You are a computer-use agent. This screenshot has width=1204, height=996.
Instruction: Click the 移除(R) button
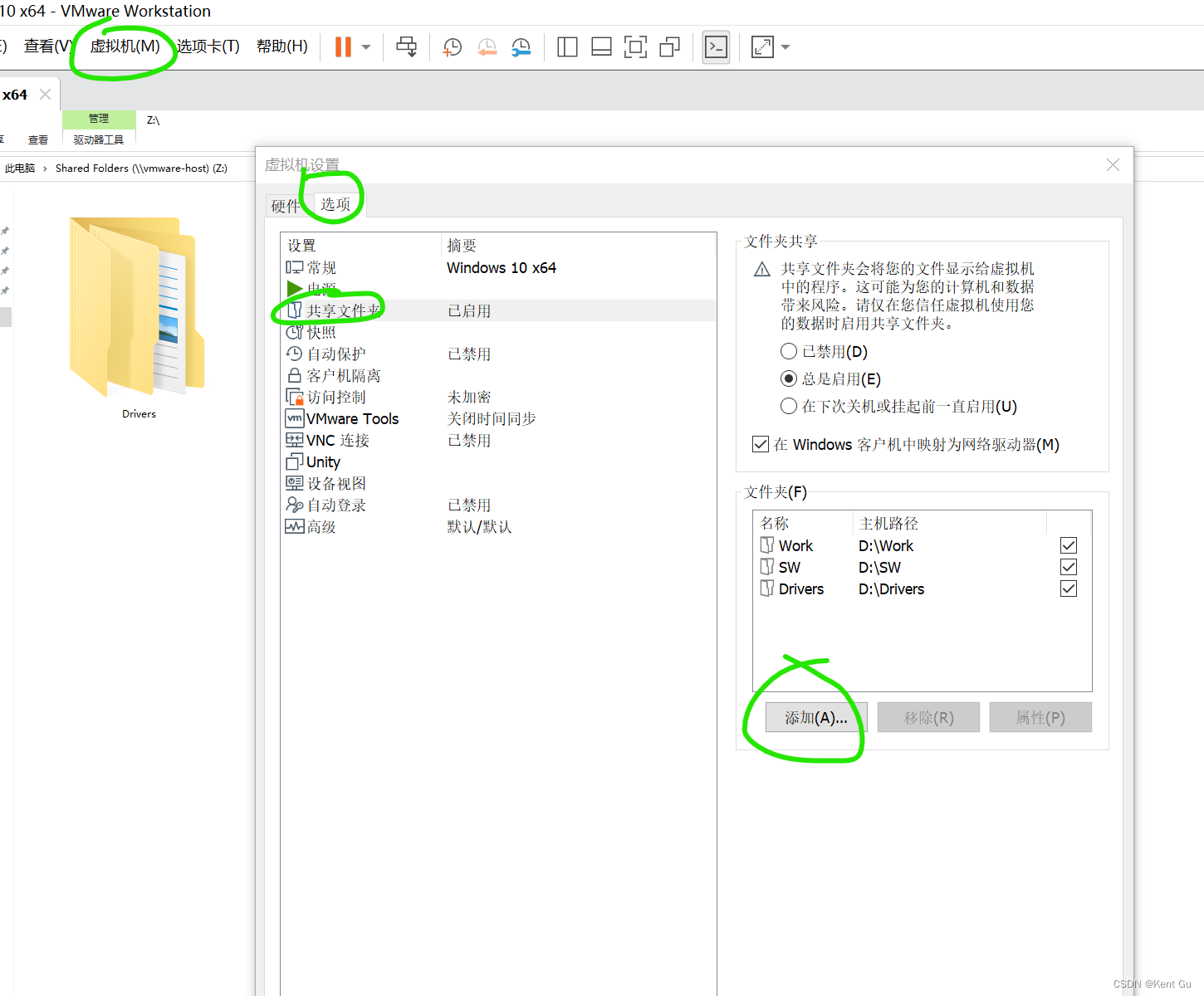click(928, 717)
